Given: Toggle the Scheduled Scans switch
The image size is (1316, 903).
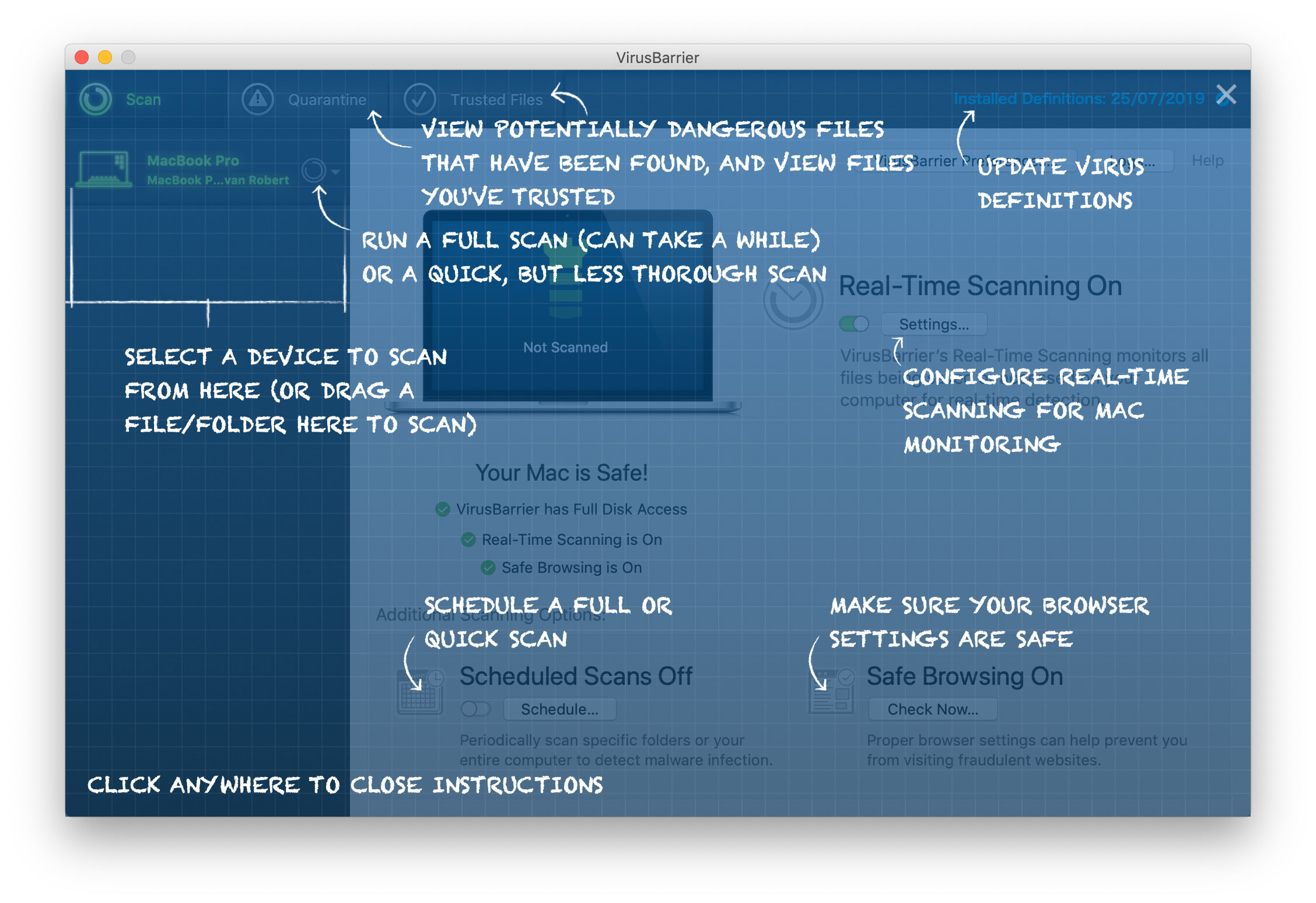Looking at the screenshot, I should coord(475,709).
